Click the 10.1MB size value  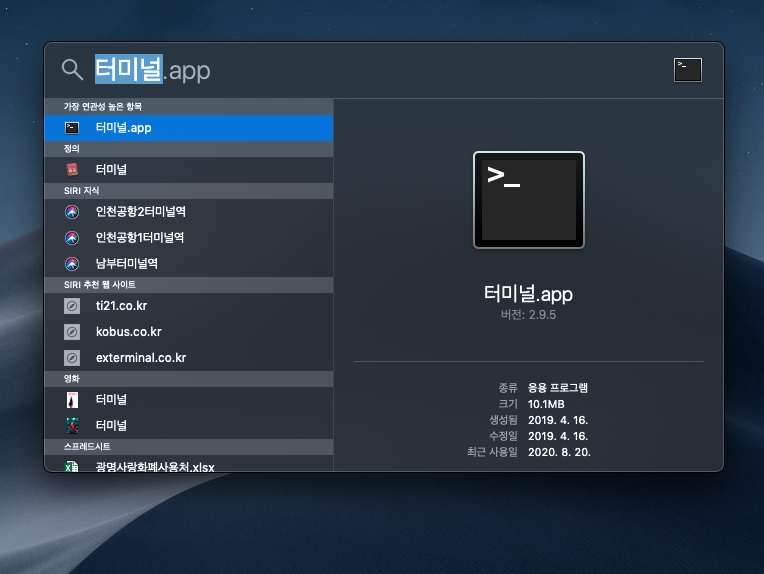coord(546,404)
